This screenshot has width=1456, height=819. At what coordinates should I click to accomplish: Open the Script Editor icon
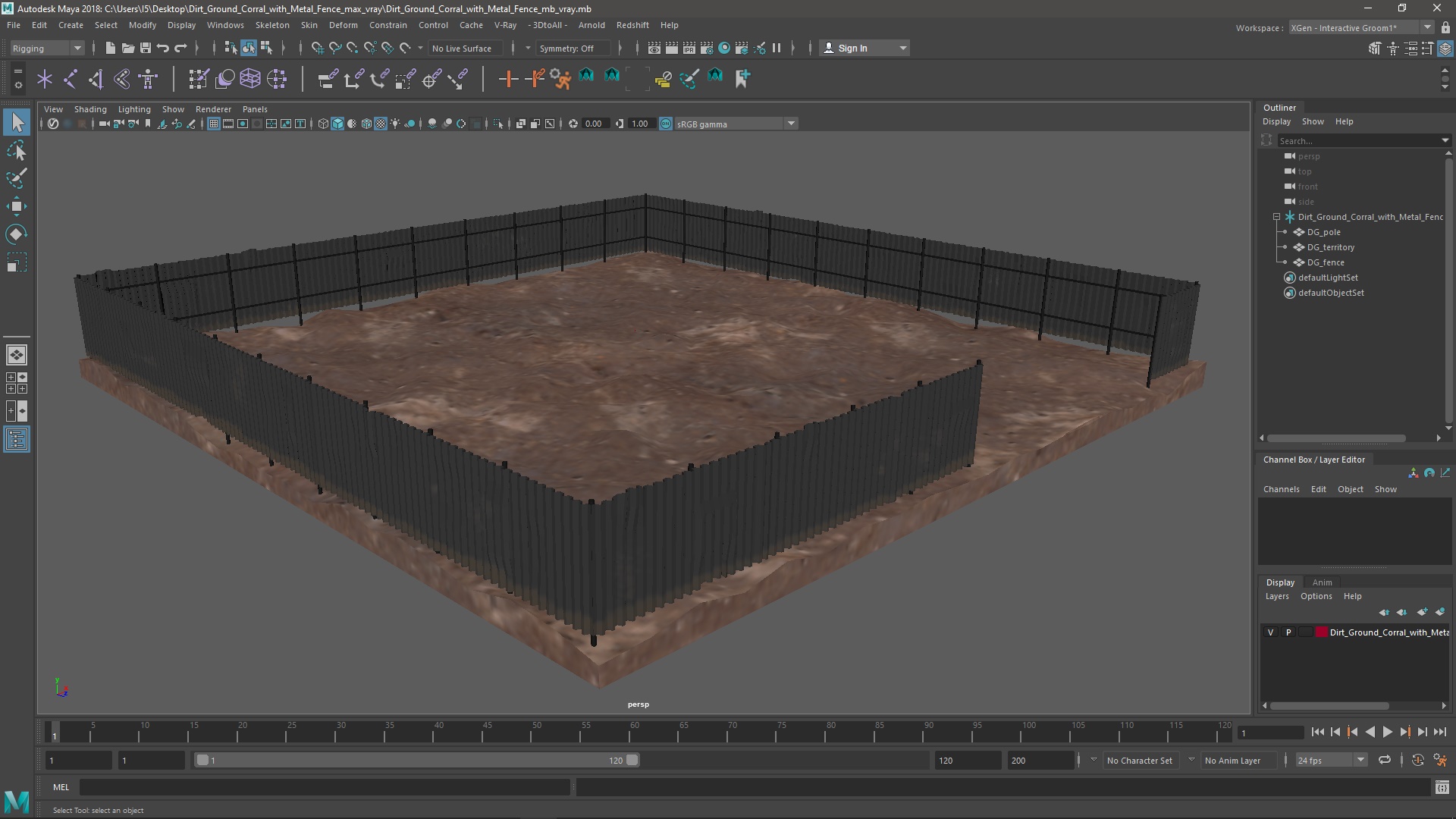1442,787
